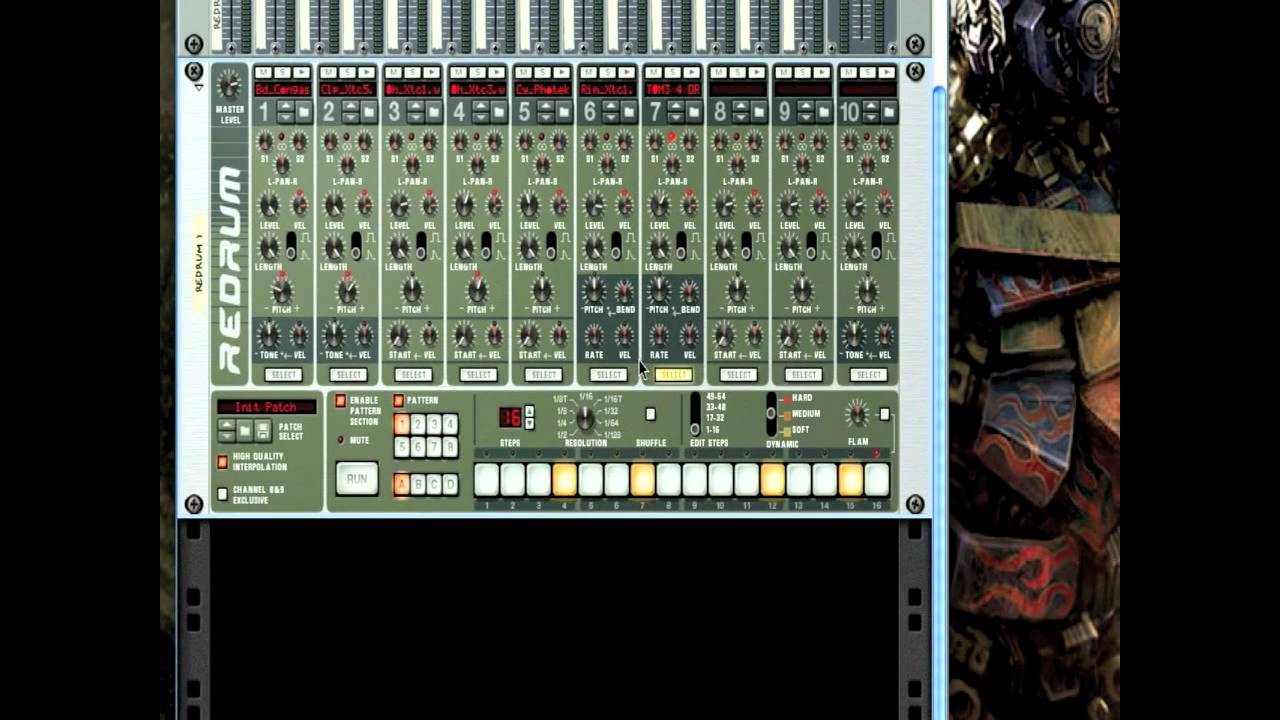Image resolution: width=1280 pixels, height=720 pixels.
Task: Click channel 1 decay/gate mode switch
Action: click(x=291, y=244)
